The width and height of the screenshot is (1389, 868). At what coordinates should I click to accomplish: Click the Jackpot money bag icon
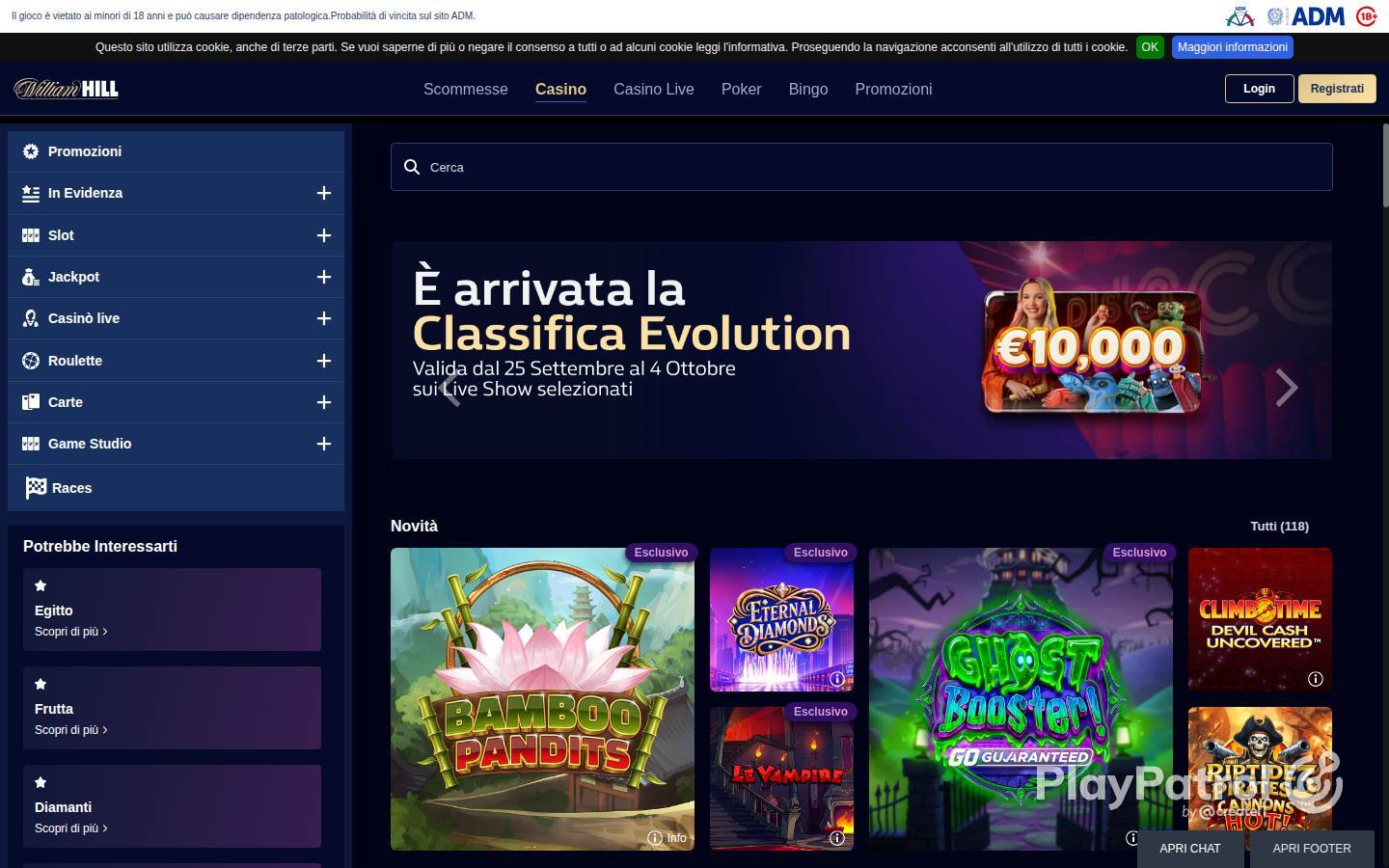31,277
